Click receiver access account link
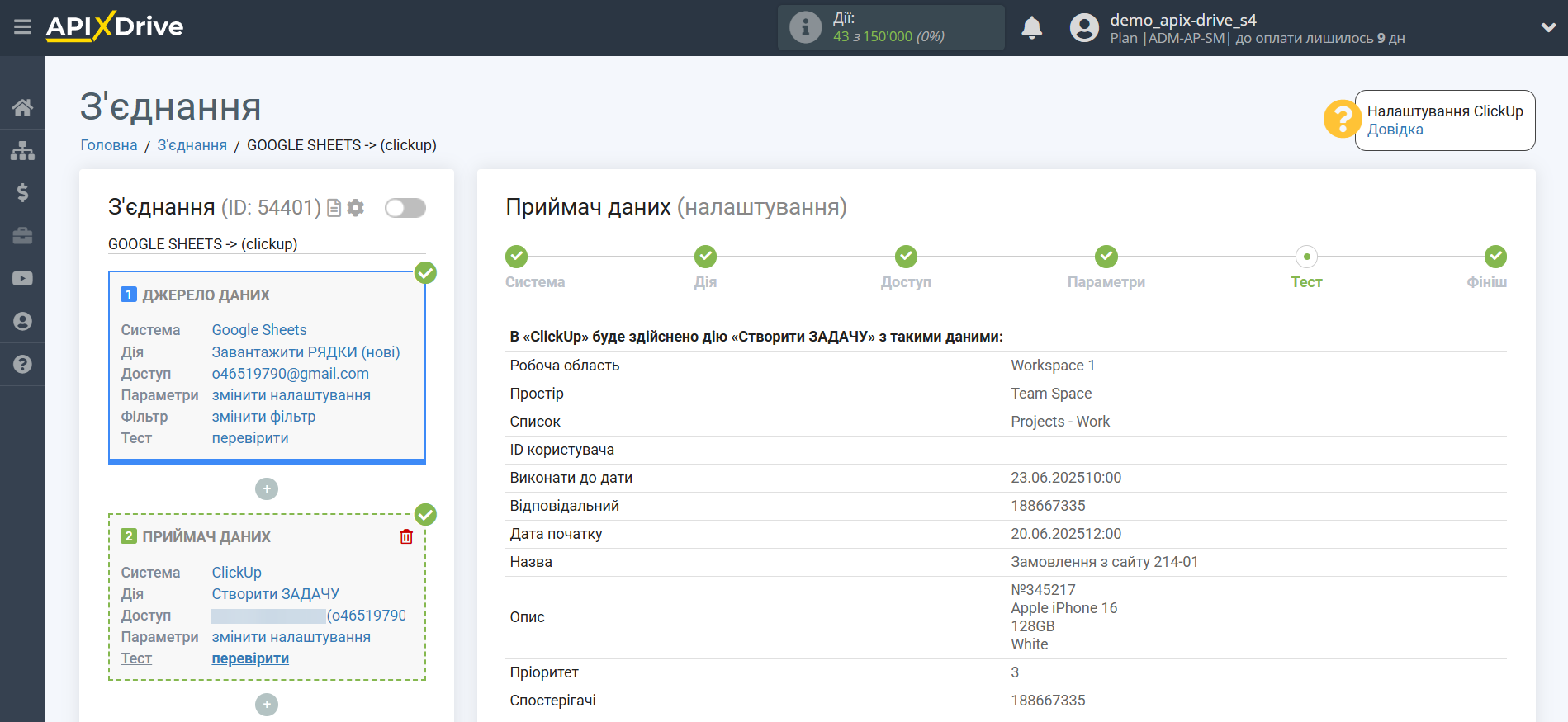The image size is (1568, 722). [308, 616]
